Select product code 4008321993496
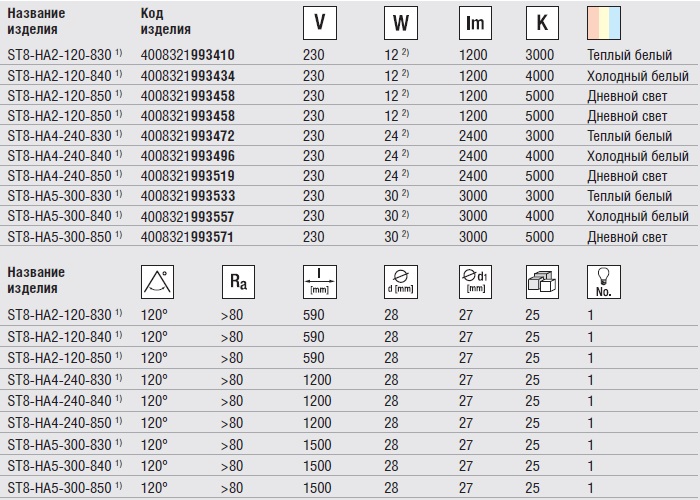This screenshot has width=700, height=500. pos(189,156)
